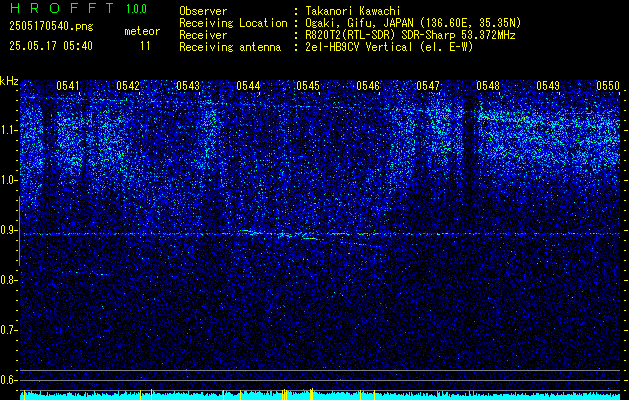This screenshot has width=629, height=400.
Task: Click the 0541 time marker
Action: (x=68, y=86)
